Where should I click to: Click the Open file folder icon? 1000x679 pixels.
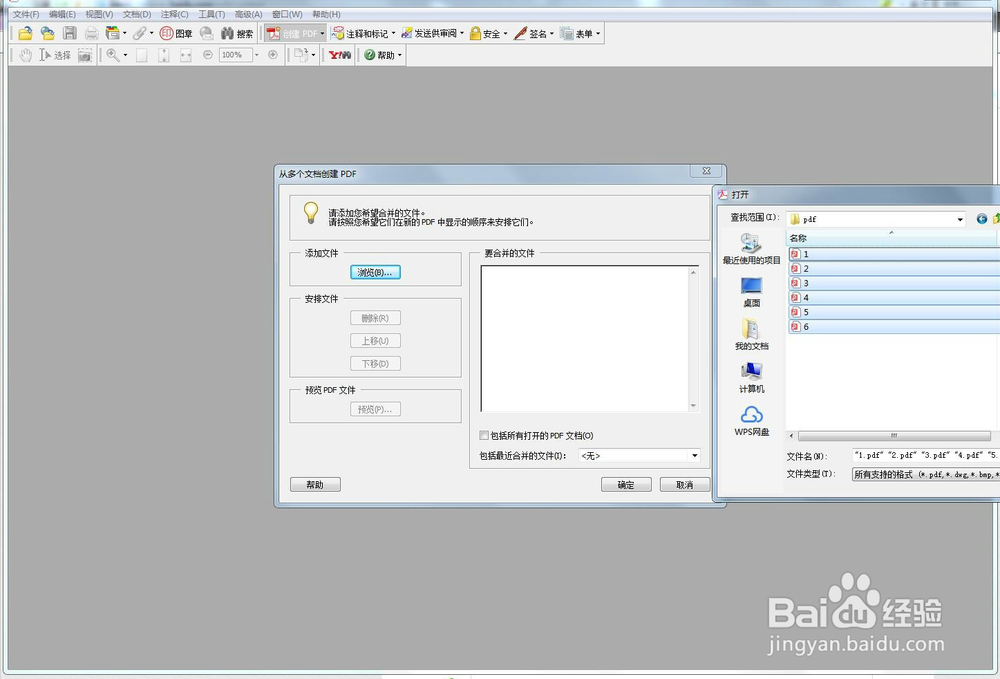tap(26, 34)
